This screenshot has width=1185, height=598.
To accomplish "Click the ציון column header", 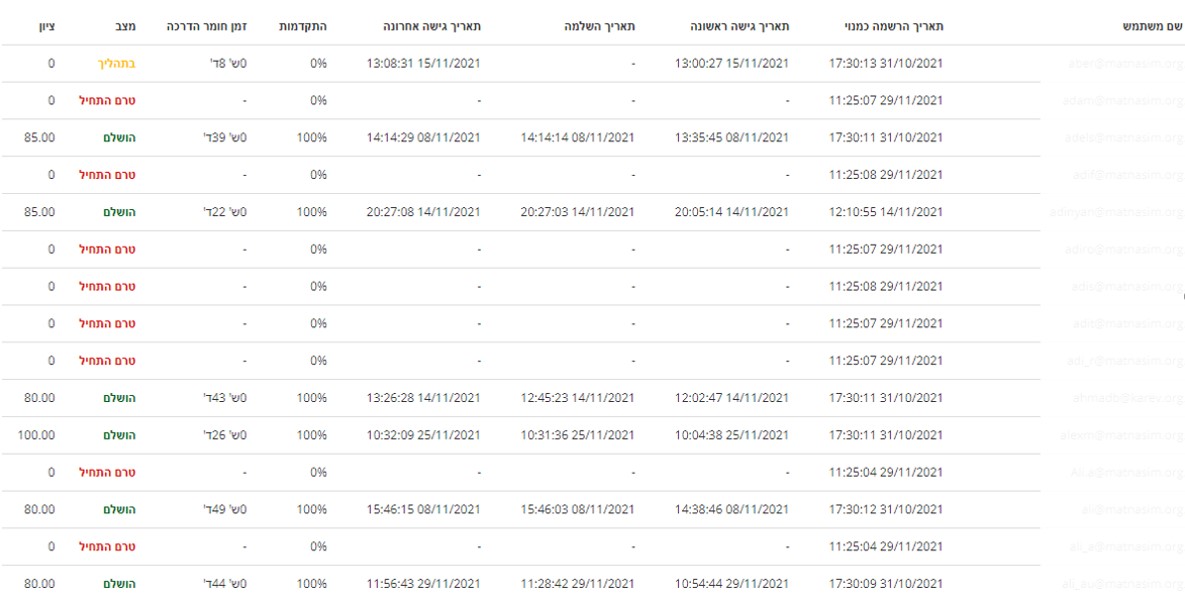I will 45,26.
